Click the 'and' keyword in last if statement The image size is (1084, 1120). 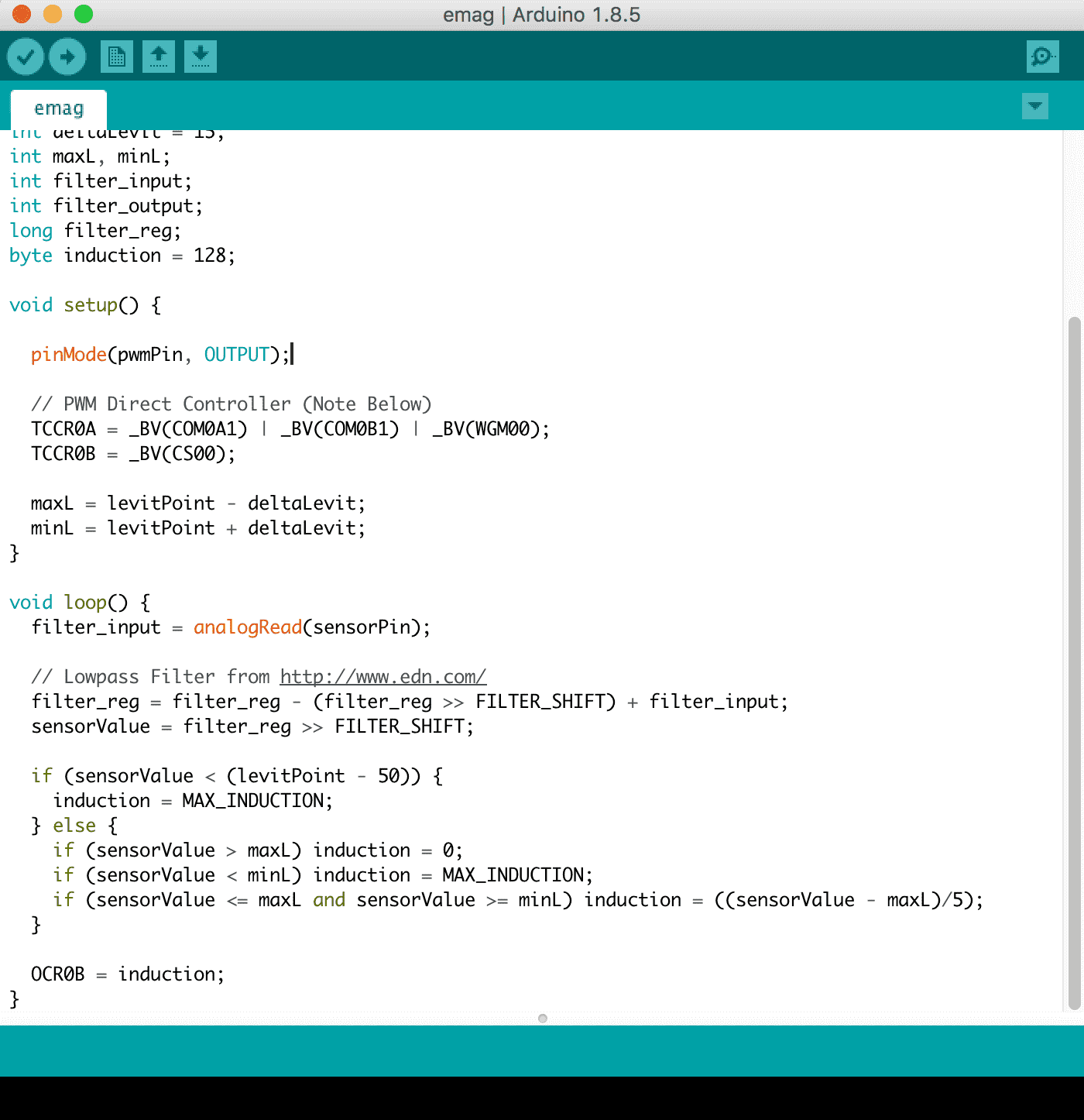[x=329, y=900]
